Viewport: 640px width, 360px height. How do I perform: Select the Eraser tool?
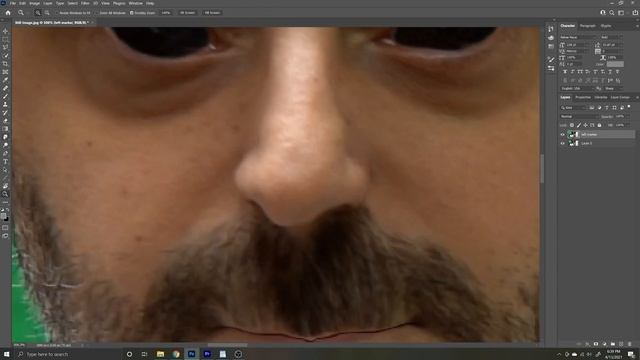5,121
